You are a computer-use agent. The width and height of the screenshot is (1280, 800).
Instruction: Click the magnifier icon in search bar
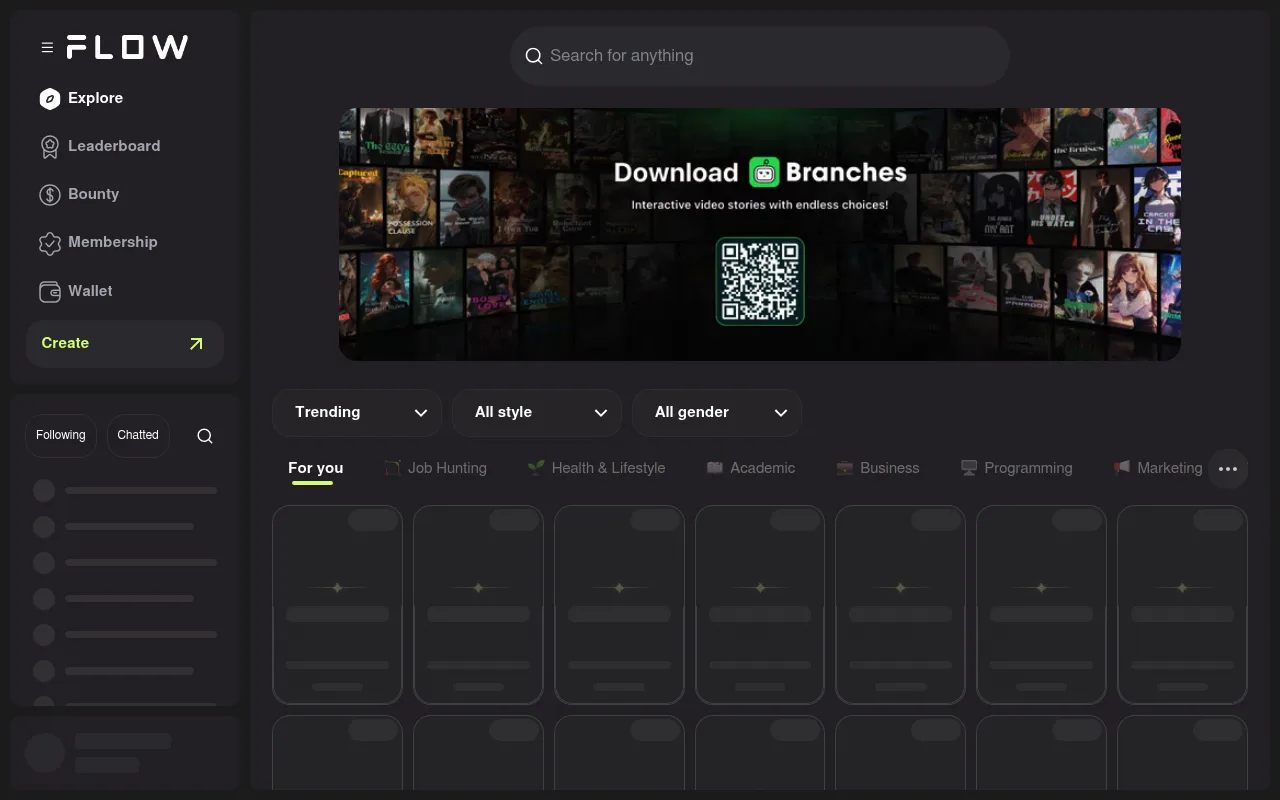(534, 56)
